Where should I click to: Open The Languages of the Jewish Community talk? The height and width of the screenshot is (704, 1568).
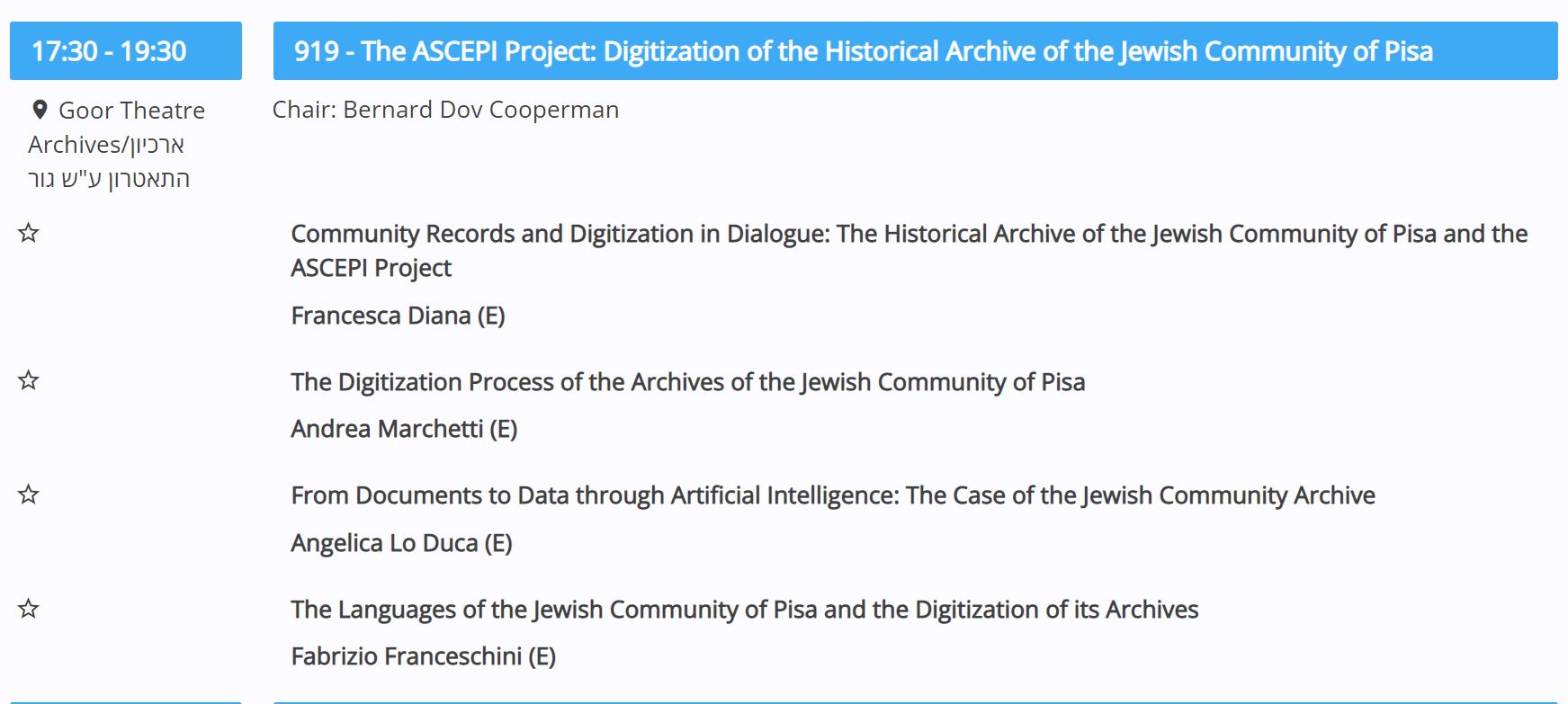pyautogui.click(x=744, y=610)
